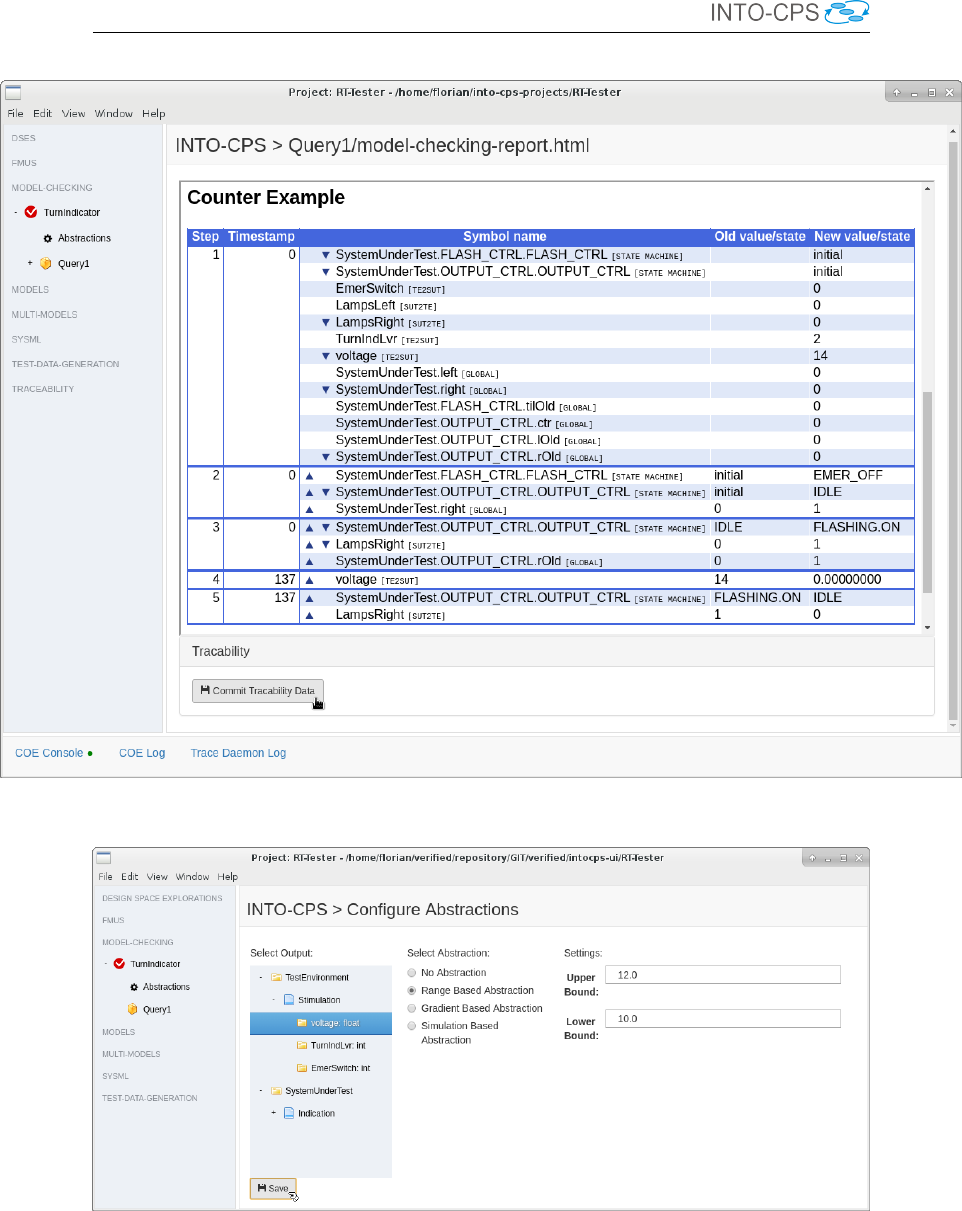Click TurnIndicator red check icon in report window
The height and width of the screenshot is (1211, 962).
coord(31,212)
